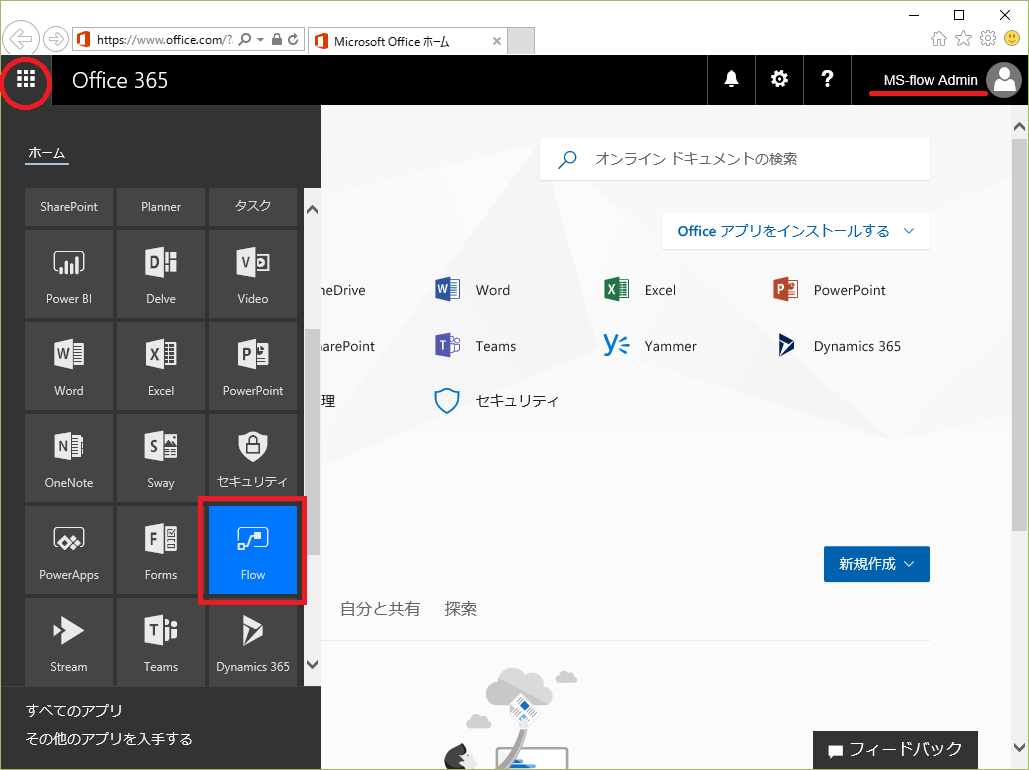Refresh the page in address bar
The width and height of the screenshot is (1029, 770).
coord(293,39)
